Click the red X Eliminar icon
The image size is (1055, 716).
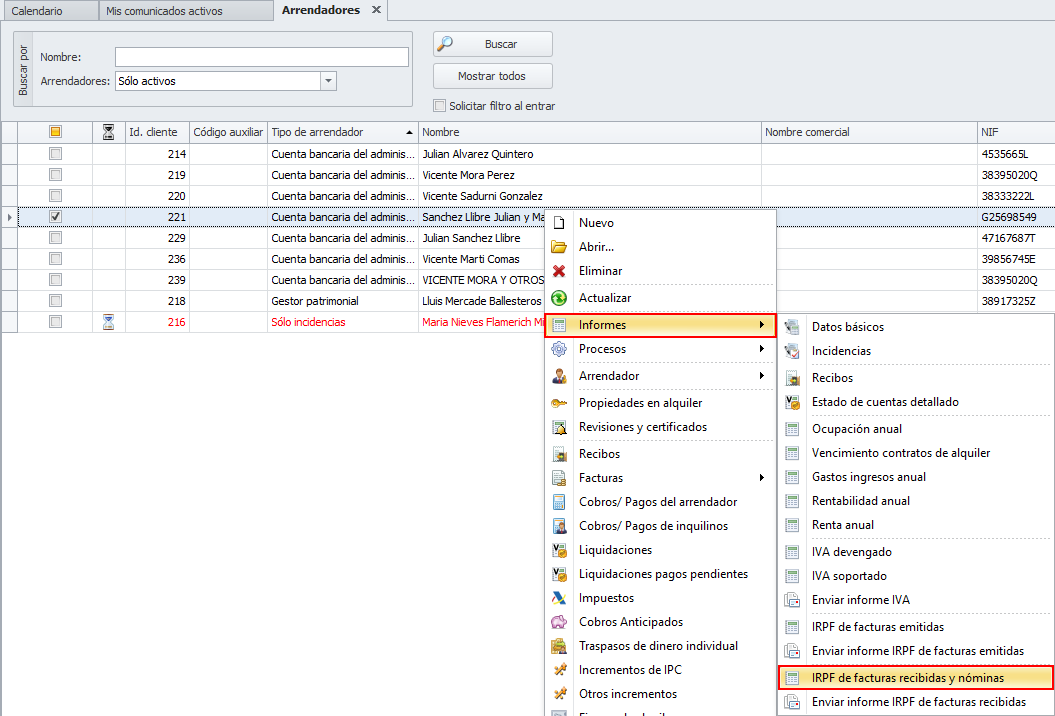[x=559, y=271]
